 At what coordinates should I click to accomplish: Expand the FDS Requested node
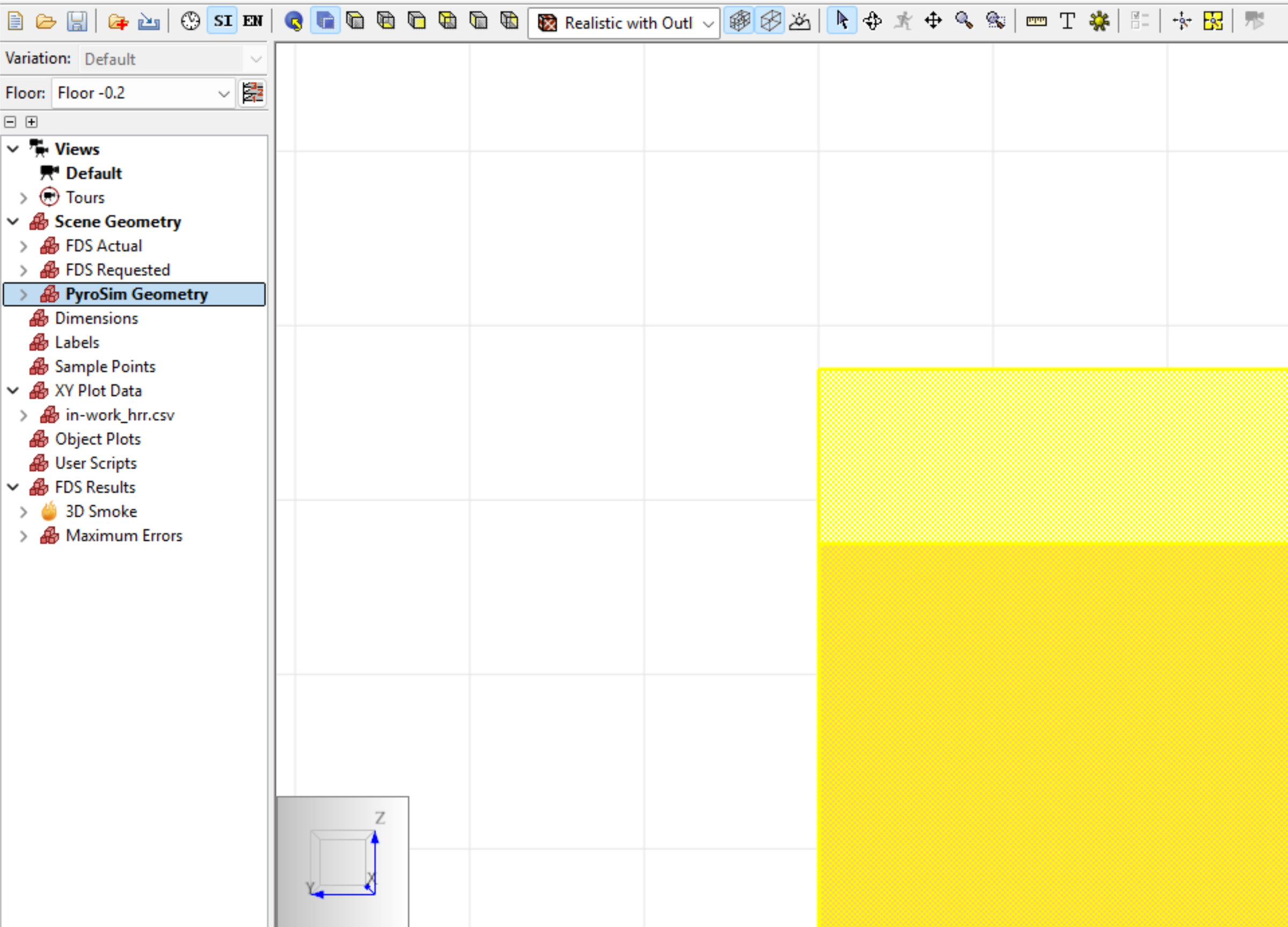coord(23,270)
